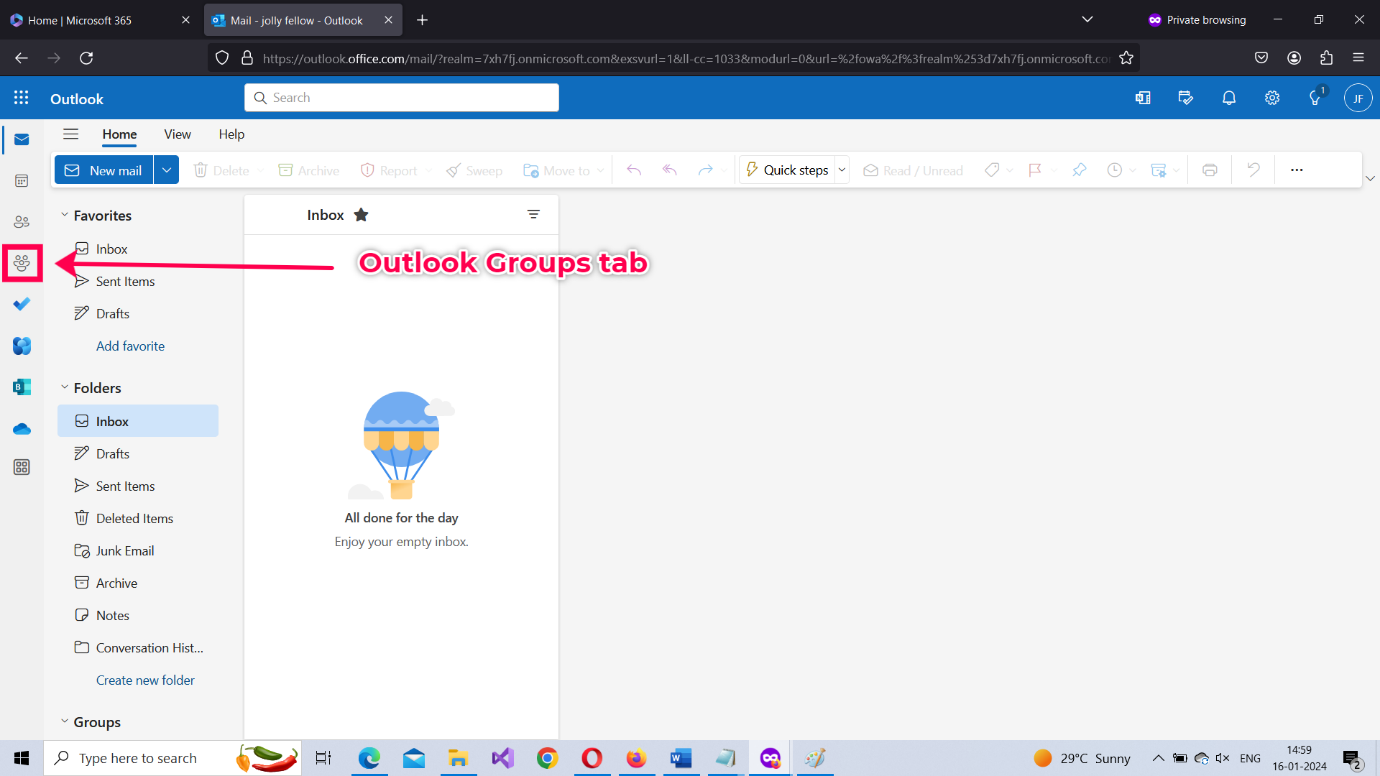Select the Home ribbon tab
The height and width of the screenshot is (776, 1380).
point(120,134)
